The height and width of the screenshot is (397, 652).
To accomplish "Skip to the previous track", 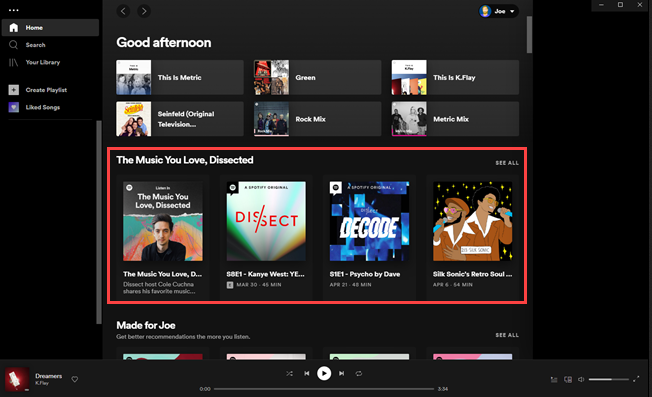I will point(306,374).
